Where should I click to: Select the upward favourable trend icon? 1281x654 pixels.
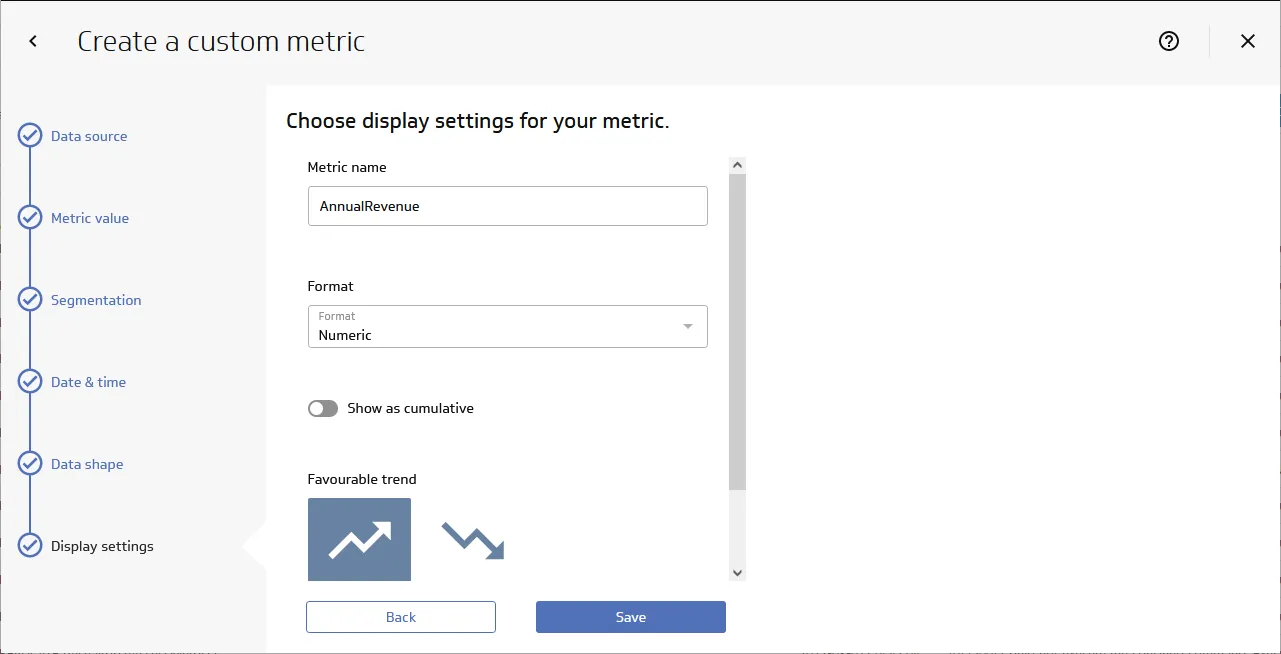point(358,540)
